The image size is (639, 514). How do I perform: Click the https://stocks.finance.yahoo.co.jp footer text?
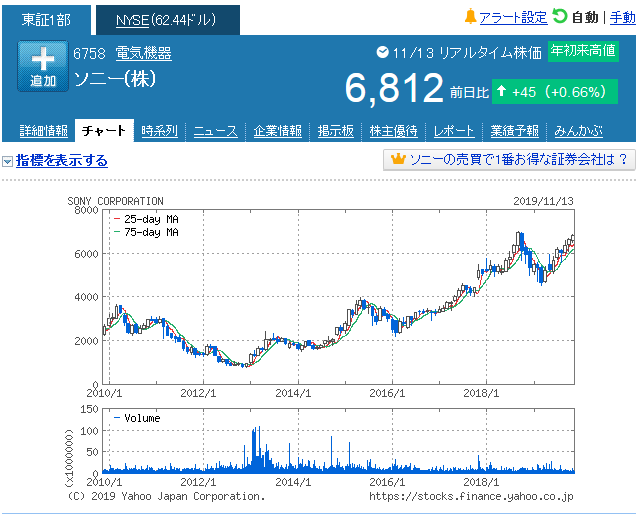(x=472, y=496)
